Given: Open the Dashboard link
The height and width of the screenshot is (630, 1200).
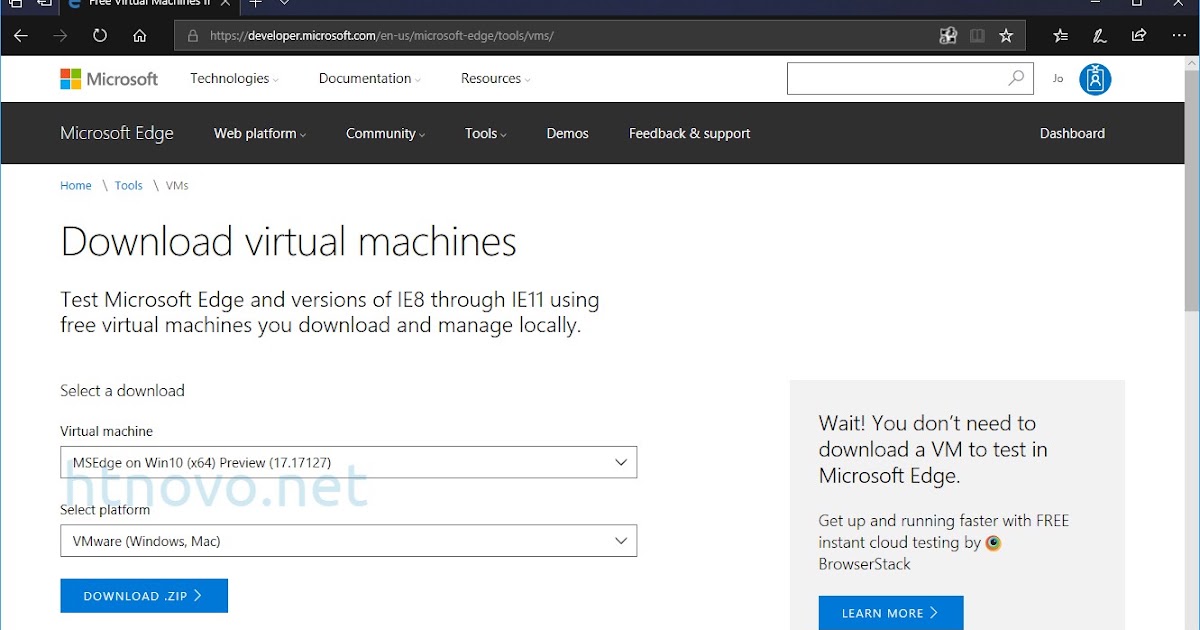Looking at the screenshot, I should [x=1072, y=133].
